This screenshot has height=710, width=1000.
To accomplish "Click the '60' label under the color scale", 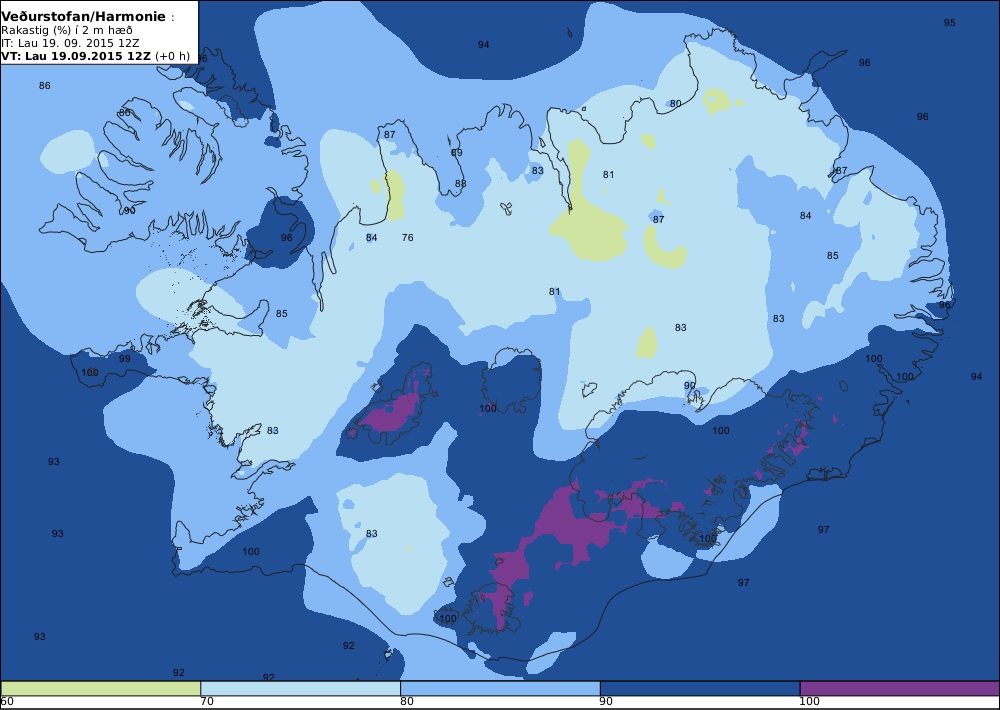I will click(x=7, y=702).
